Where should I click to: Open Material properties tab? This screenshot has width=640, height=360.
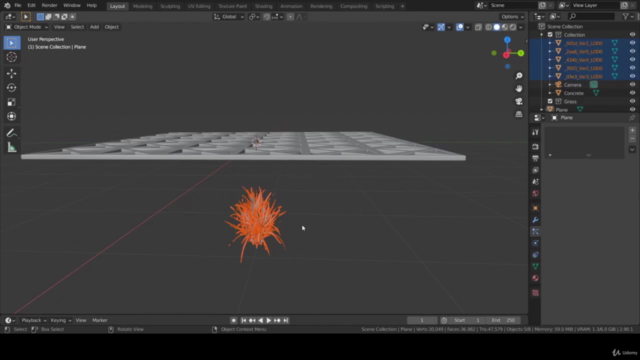click(x=536, y=278)
